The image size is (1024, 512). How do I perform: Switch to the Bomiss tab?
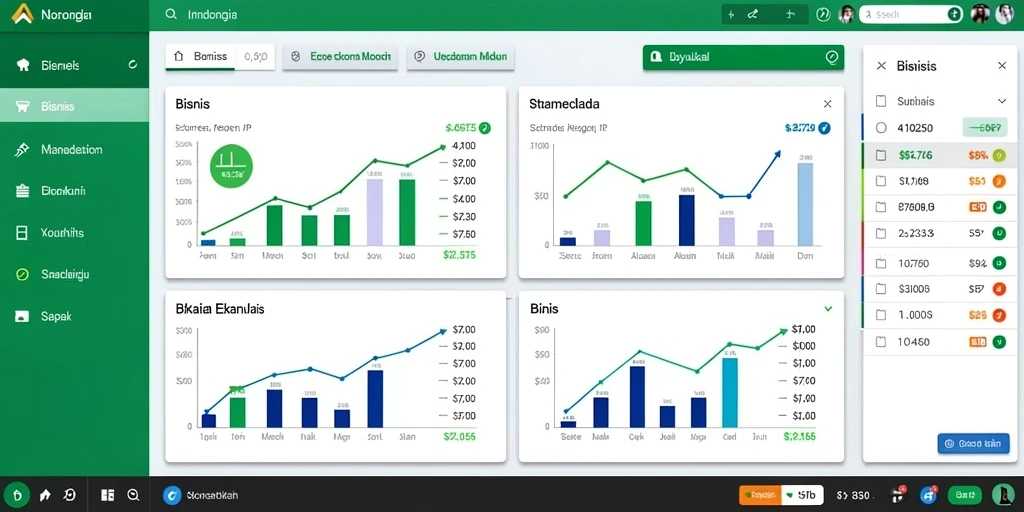pos(202,57)
